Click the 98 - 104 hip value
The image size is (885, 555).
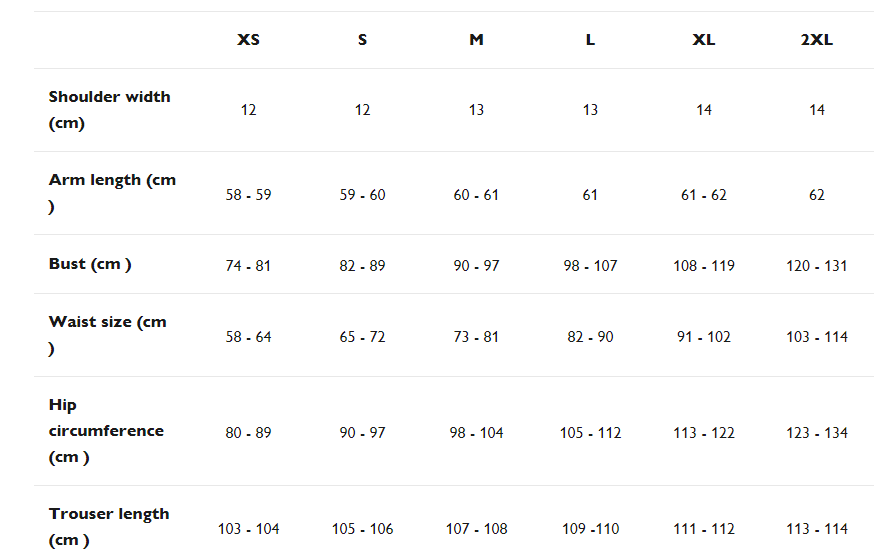tap(476, 433)
